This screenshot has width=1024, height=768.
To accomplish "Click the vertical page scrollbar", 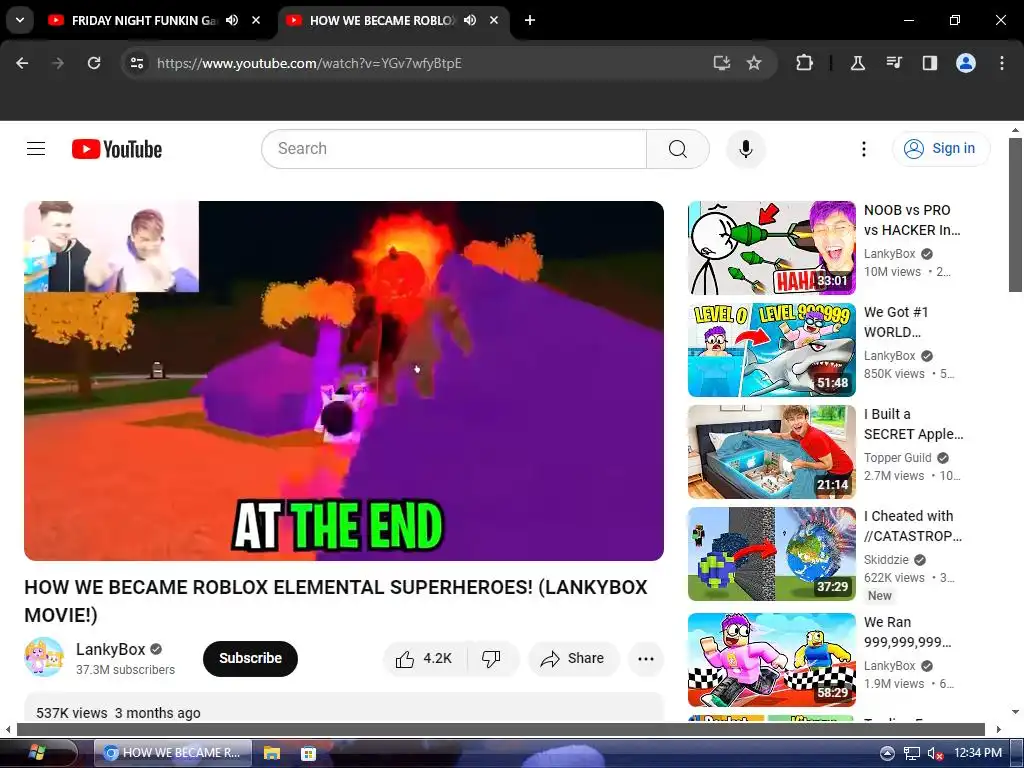I will (x=1015, y=215).
